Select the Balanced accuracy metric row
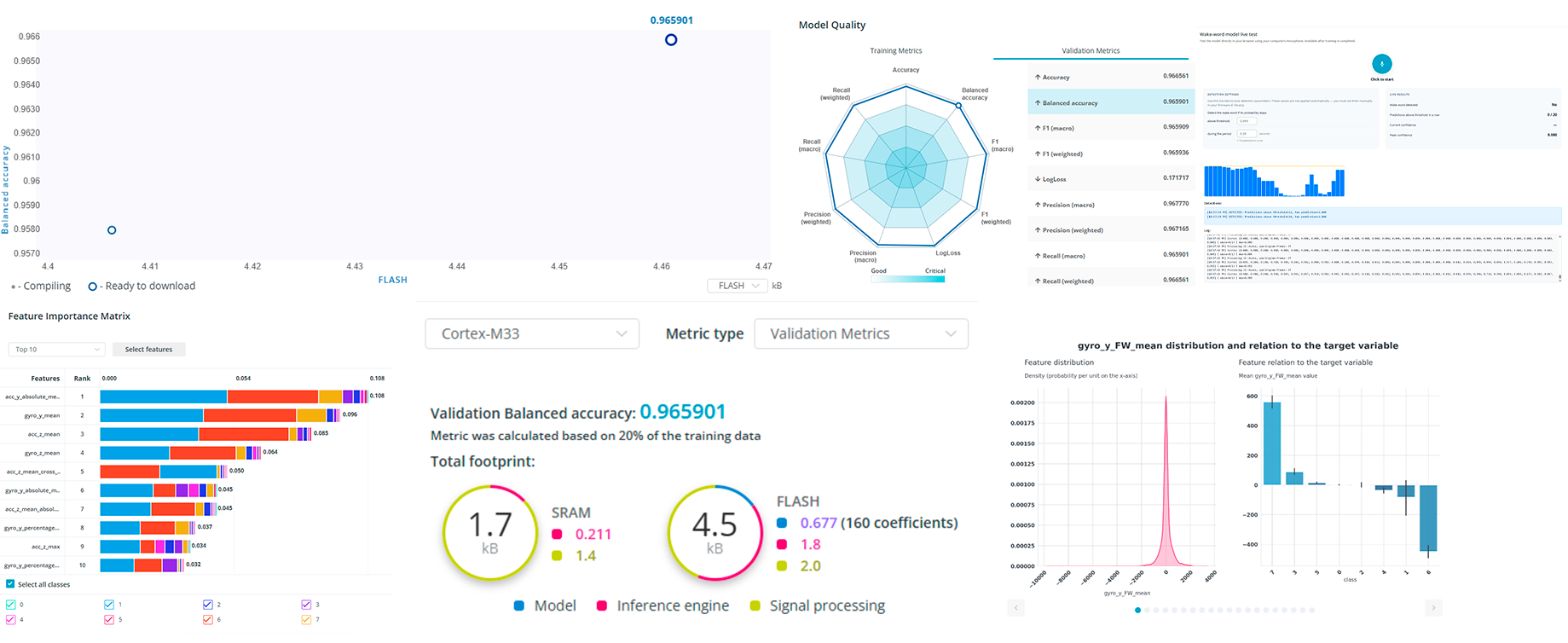 [x=1110, y=102]
